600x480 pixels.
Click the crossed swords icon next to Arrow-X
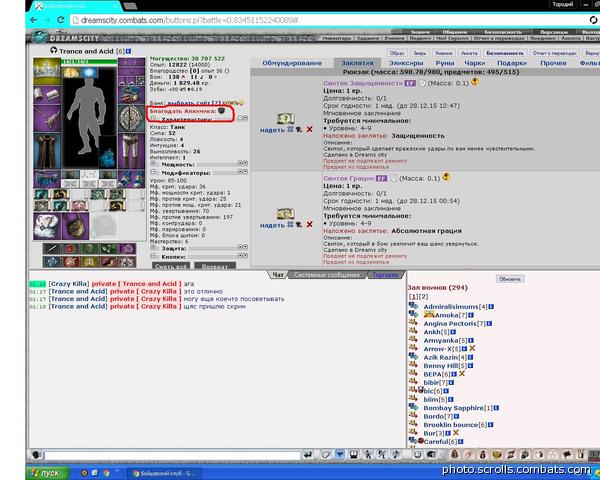click(x=472, y=348)
